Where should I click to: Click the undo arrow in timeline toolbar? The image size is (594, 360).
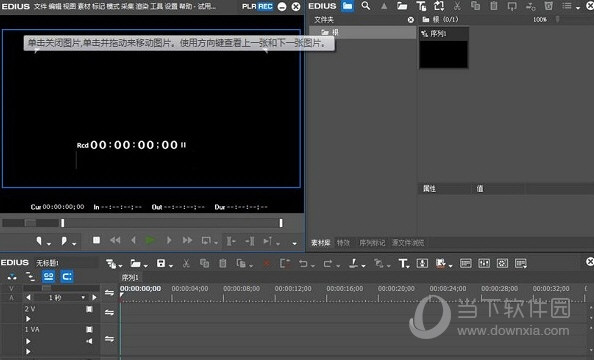click(303, 263)
